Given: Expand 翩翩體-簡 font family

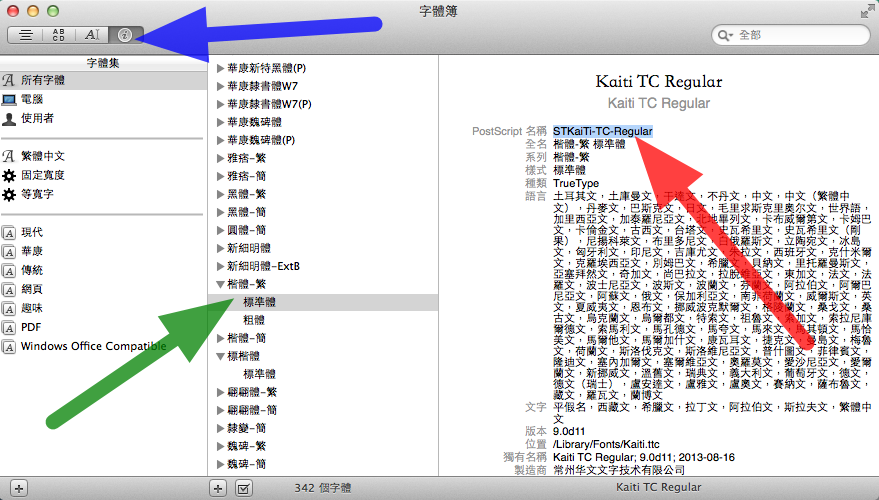Looking at the screenshot, I should (x=220, y=410).
